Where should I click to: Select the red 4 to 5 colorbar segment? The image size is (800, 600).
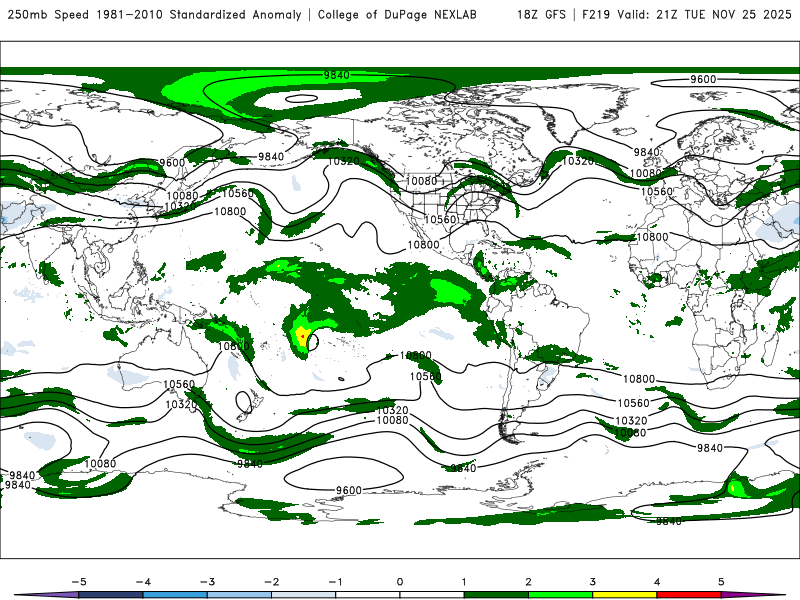(x=689, y=595)
